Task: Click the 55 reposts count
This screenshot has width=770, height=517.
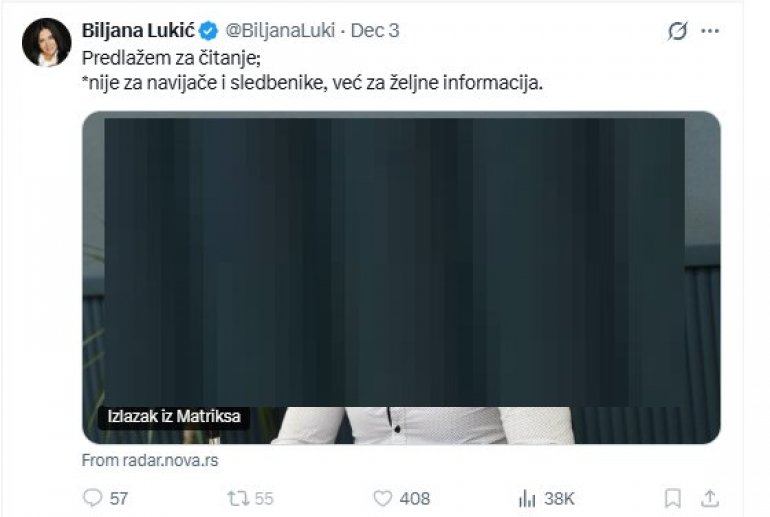Action: click(264, 499)
